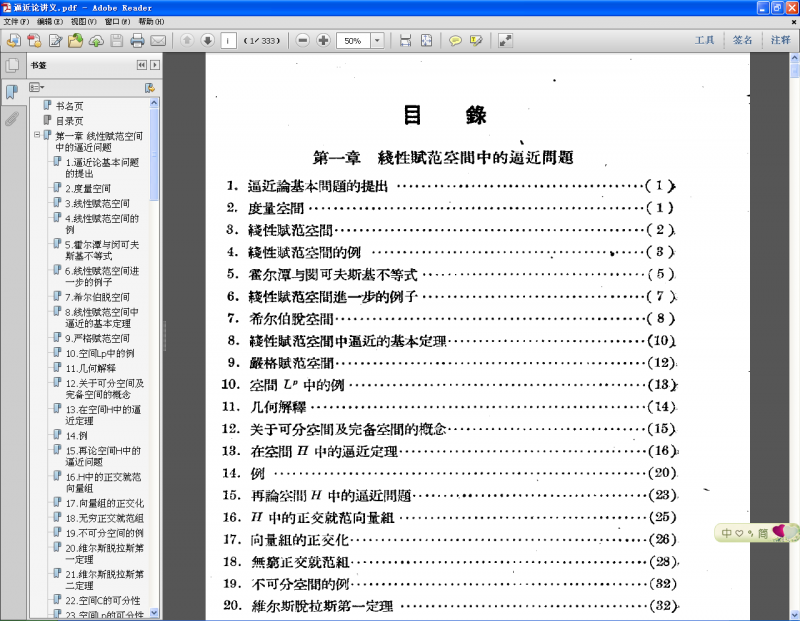Viewport: 800px width, 621px height.
Task: Open the 窗口 (Window) menu
Action: [117, 21]
